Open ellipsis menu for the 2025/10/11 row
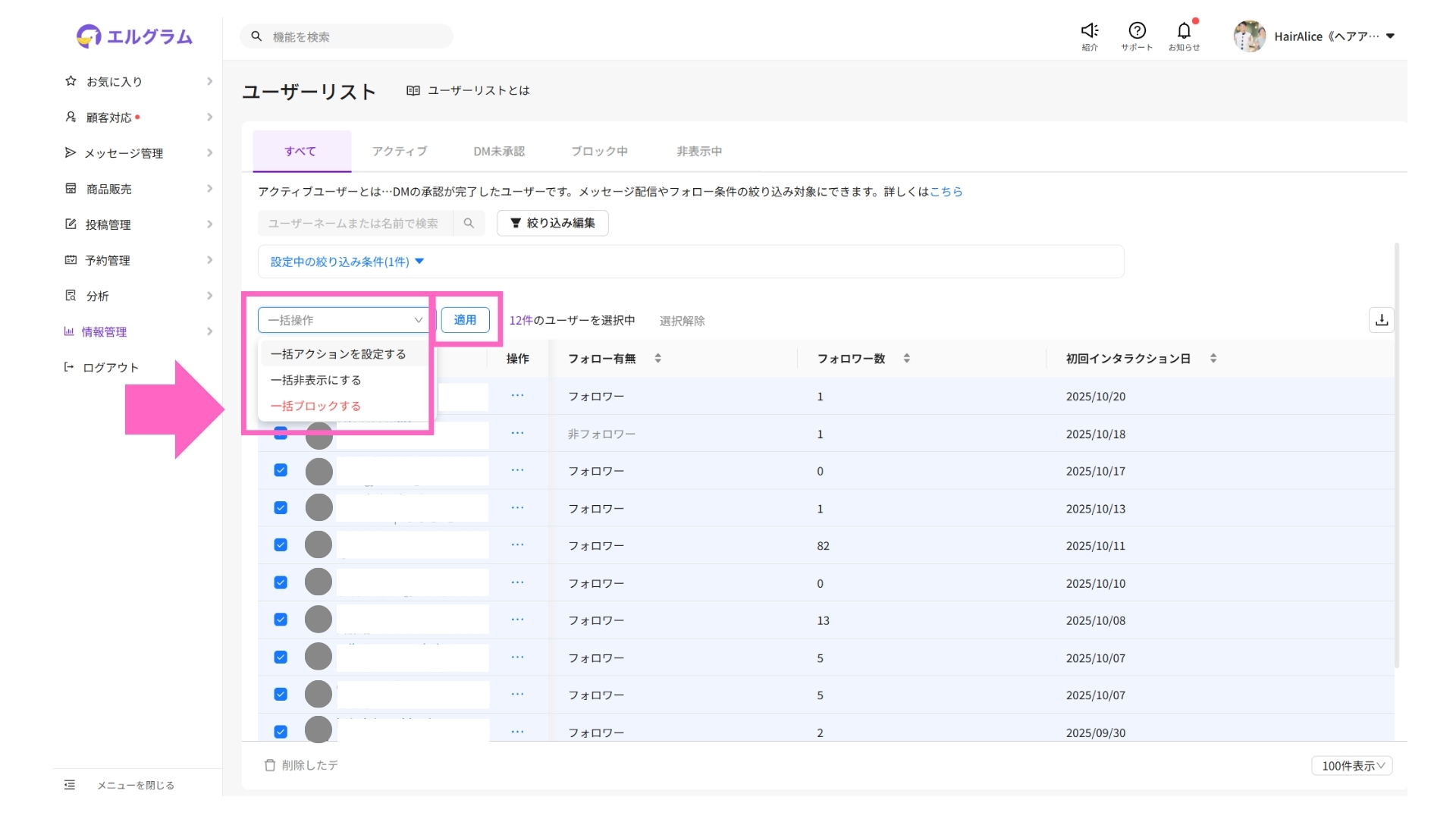 (x=517, y=545)
